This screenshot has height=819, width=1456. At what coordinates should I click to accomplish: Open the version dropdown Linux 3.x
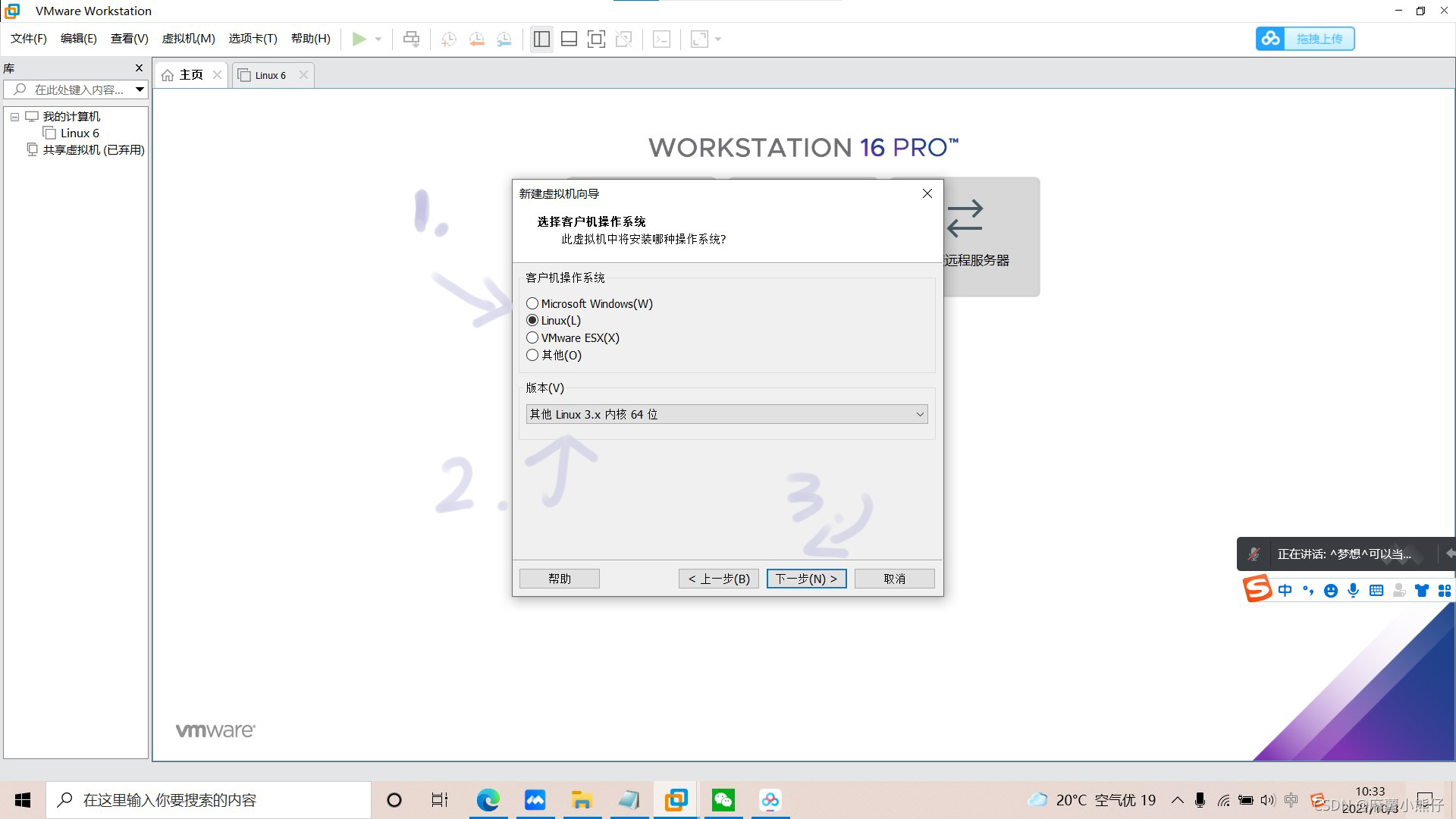tap(726, 414)
